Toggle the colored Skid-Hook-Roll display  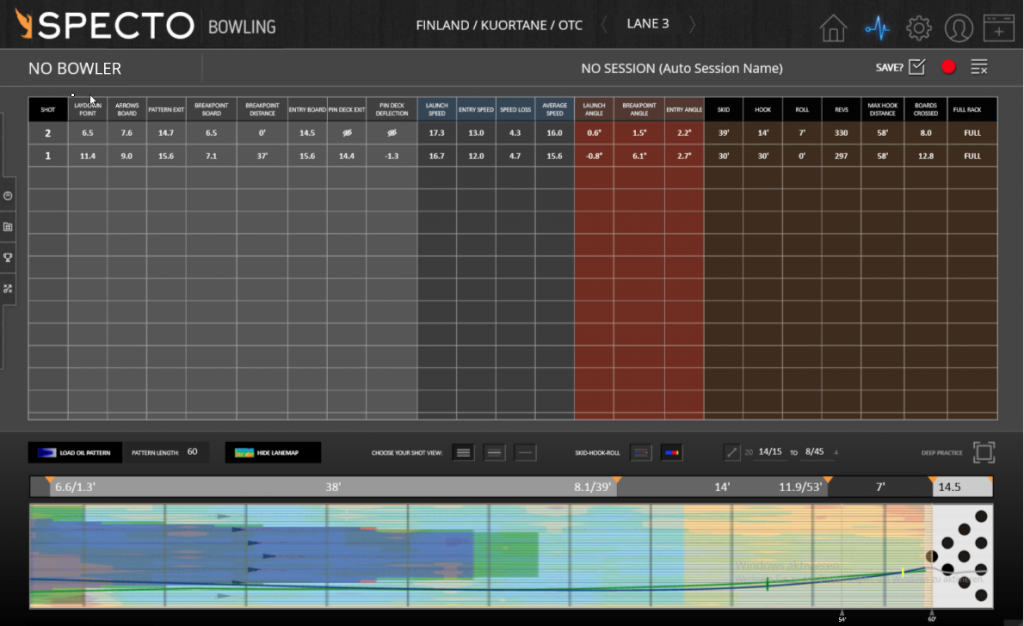pyautogui.click(x=671, y=453)
